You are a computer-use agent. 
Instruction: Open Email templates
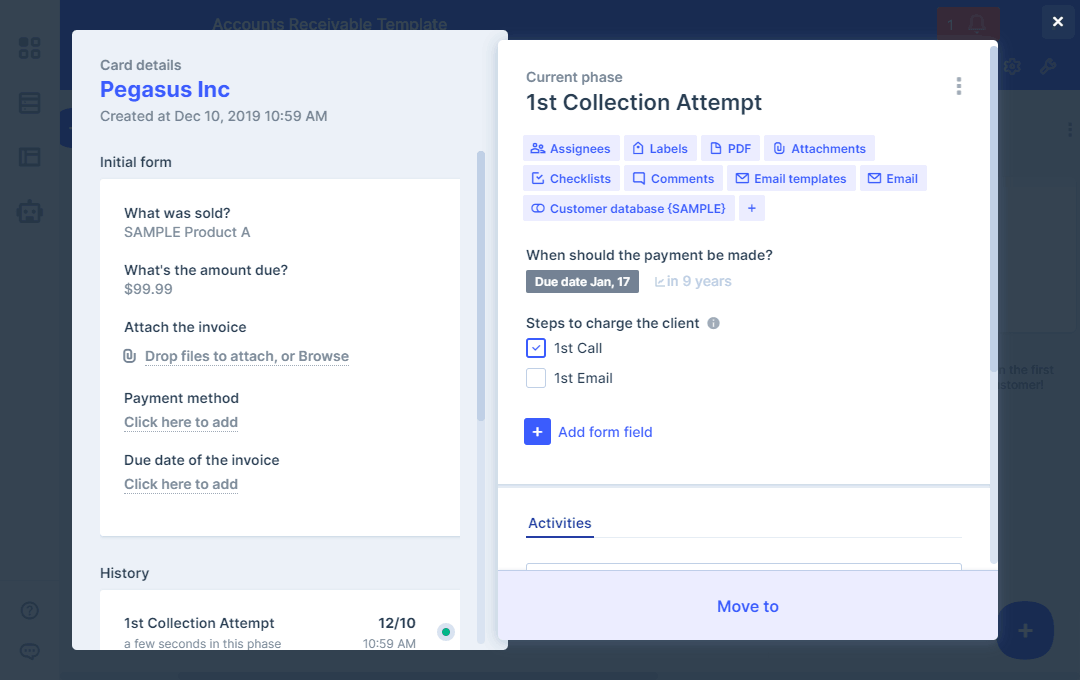coord(790,178)
